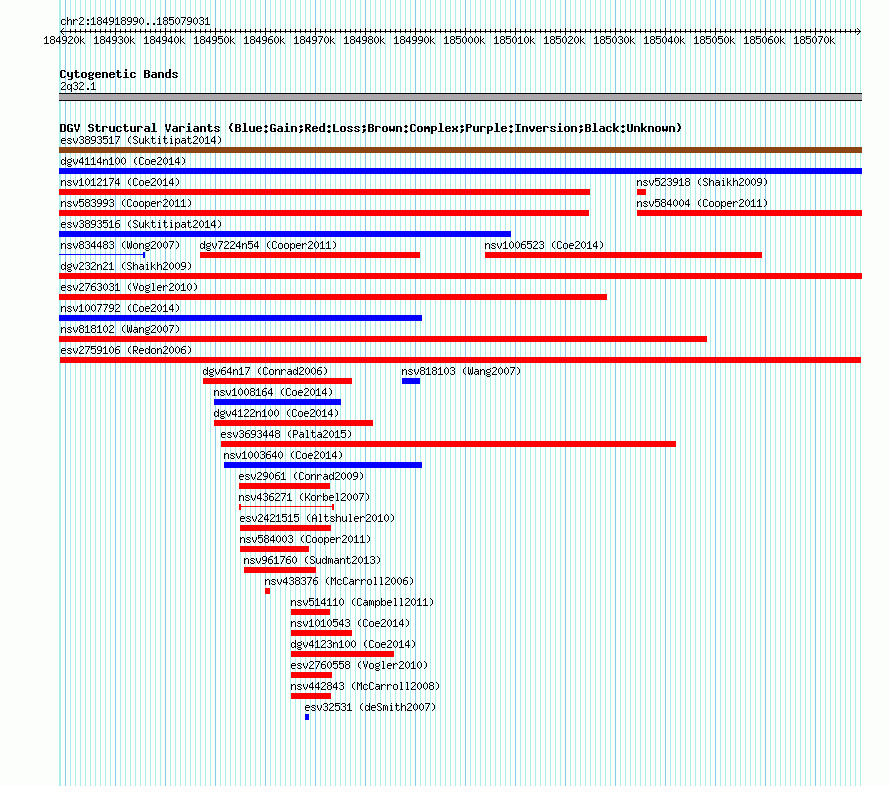Click the red nsv818102 bar
The image size is (890, 786).
383,339
